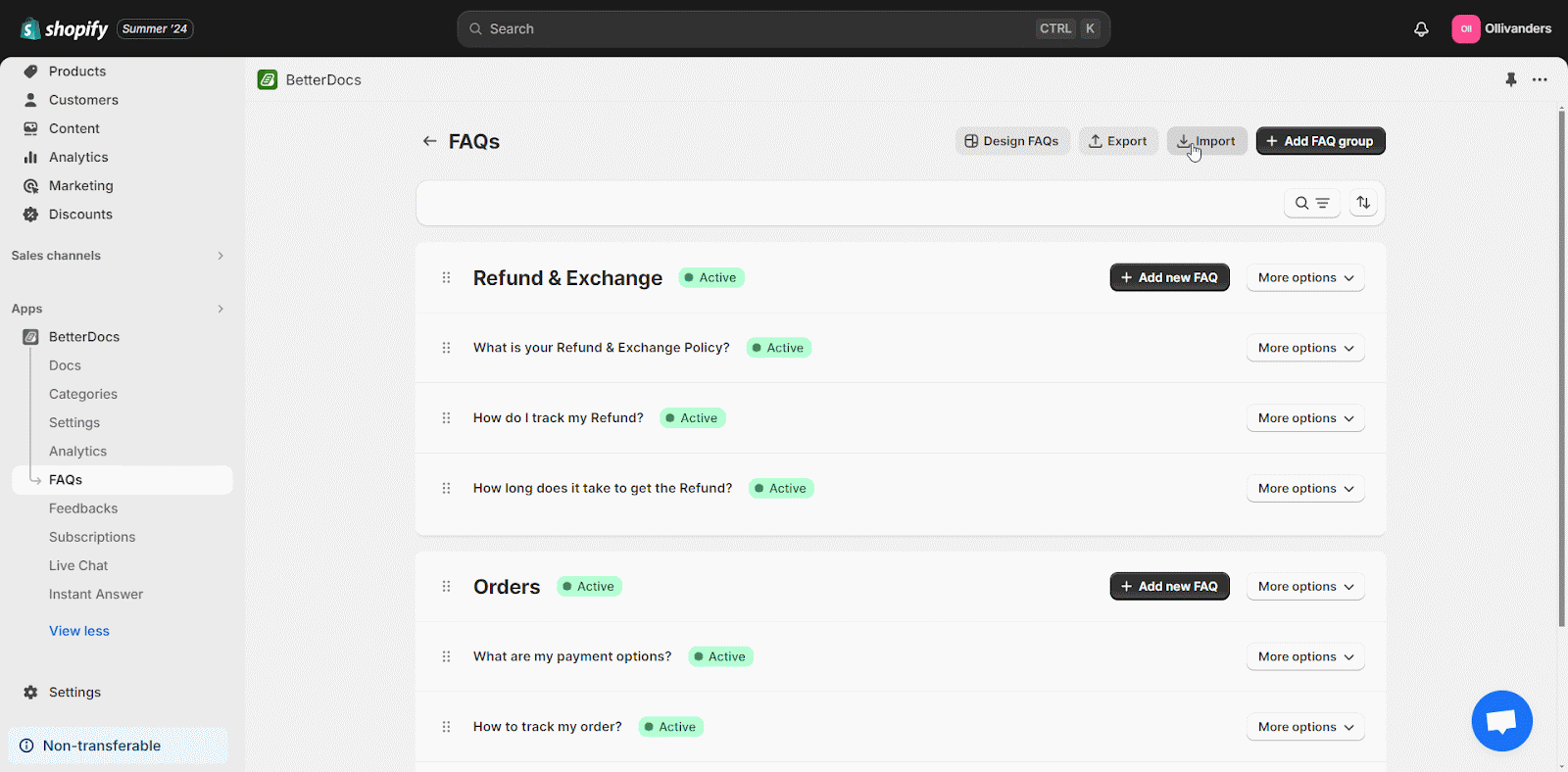
Task: Select Feedbacks in the BetterDocs sidebar
Action: point(83,507)
